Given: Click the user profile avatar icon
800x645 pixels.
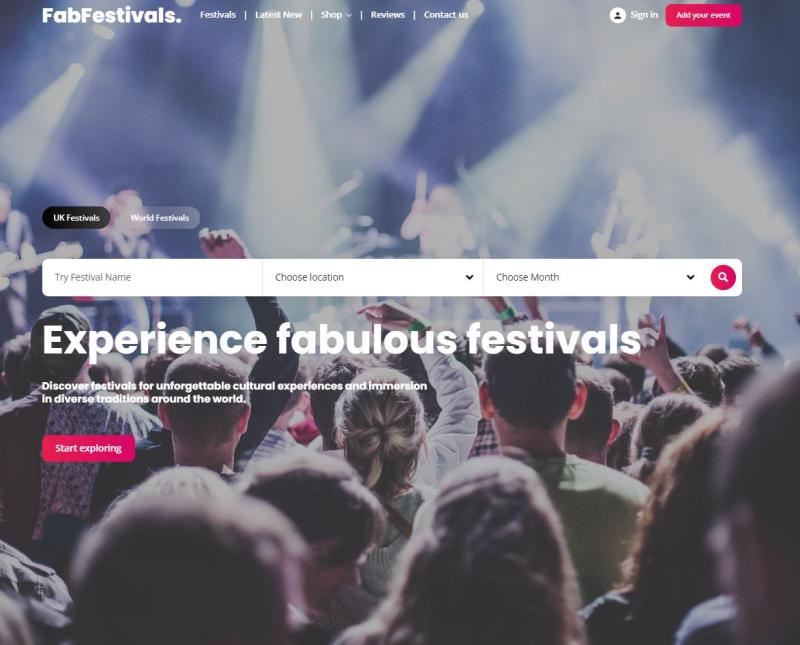Looking at the screenshot, I should [617, 15].
